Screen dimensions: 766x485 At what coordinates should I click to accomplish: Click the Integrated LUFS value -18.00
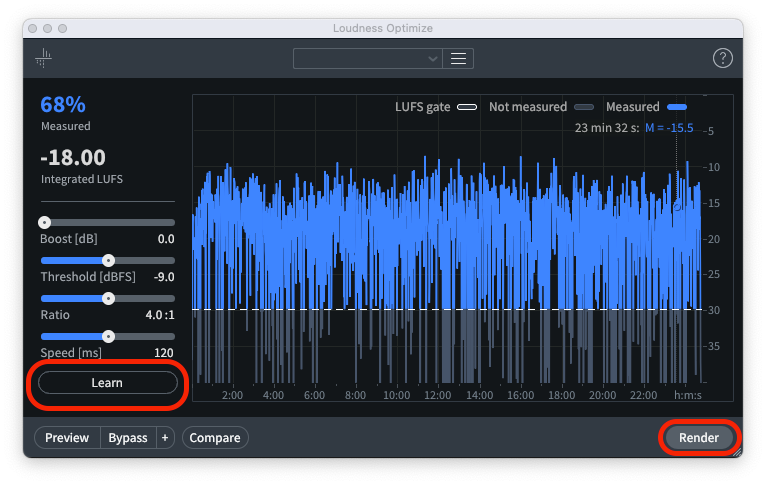point(73,158)
